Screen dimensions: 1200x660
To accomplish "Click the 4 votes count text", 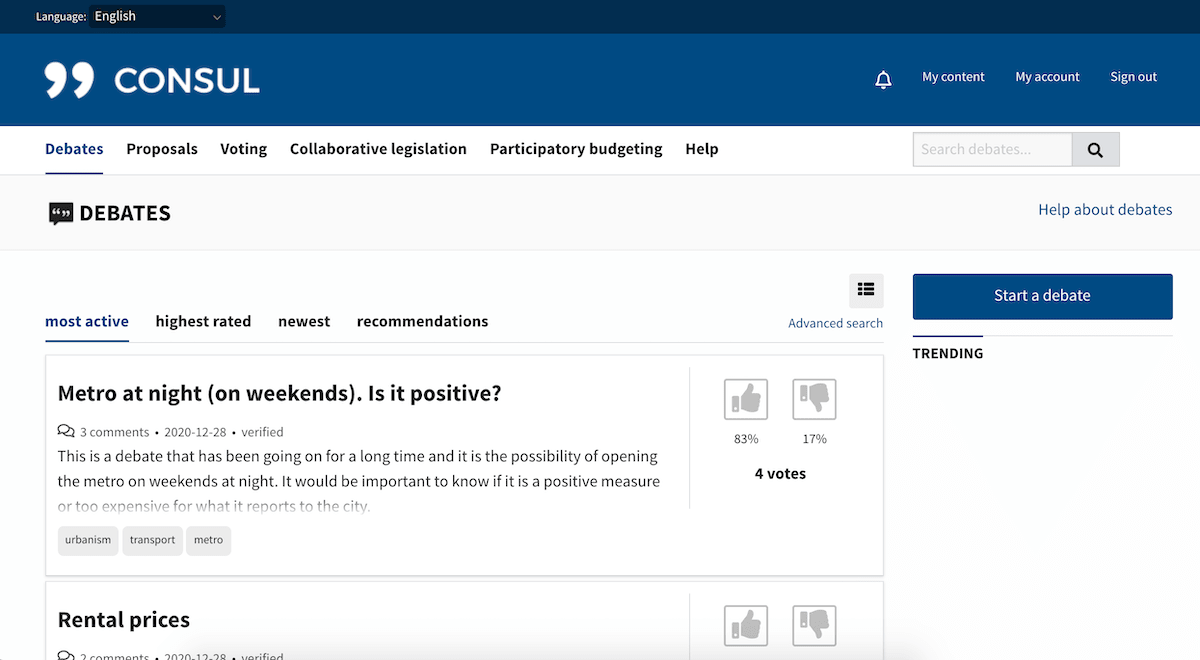I will coord(780,474).
